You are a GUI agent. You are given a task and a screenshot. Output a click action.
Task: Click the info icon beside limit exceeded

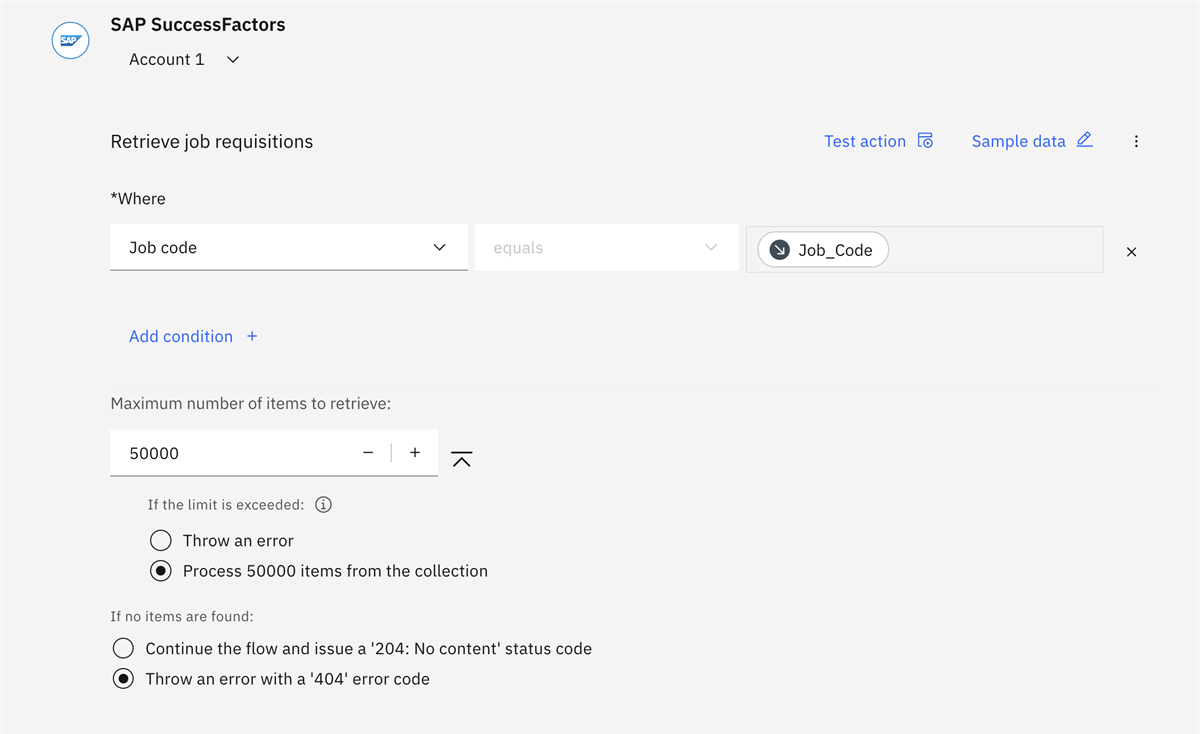click(x=323, y=505)
